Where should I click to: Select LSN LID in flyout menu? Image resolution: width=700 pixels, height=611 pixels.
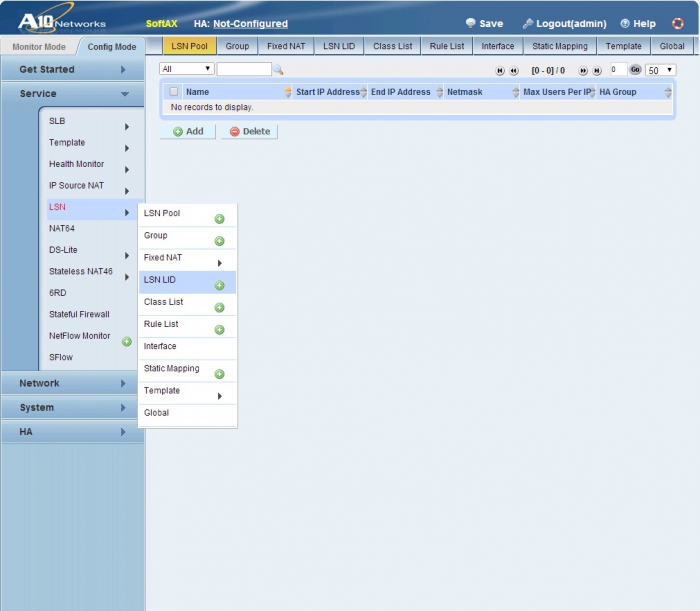(x=188, y=282)
